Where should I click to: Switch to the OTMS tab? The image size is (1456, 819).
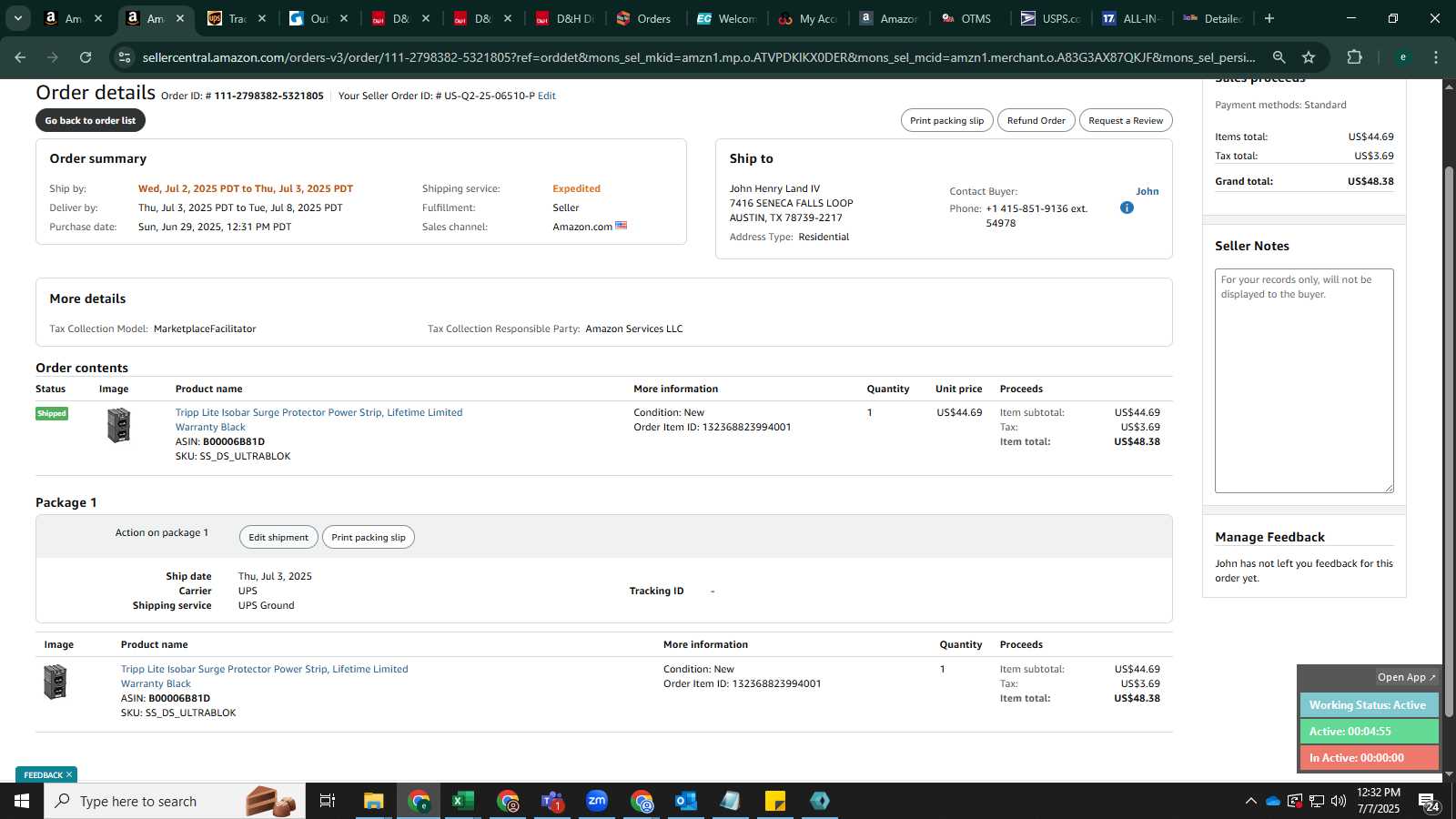tap(966, 18)
